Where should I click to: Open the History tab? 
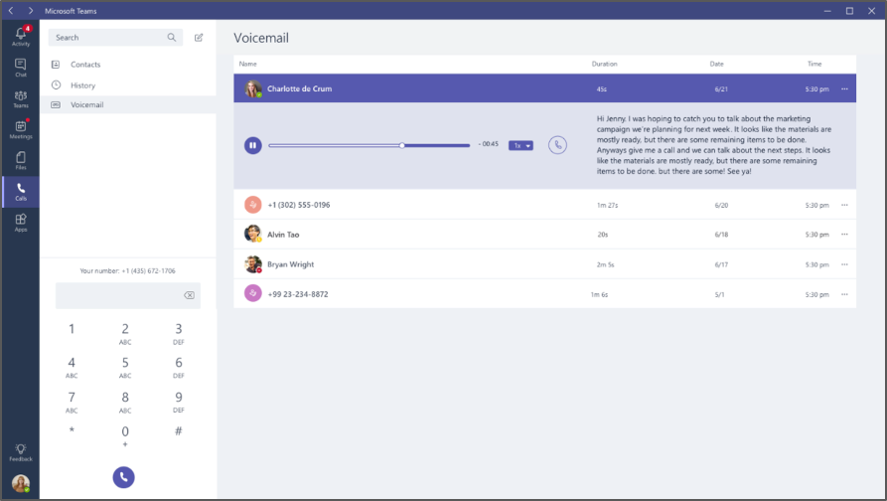83,85
